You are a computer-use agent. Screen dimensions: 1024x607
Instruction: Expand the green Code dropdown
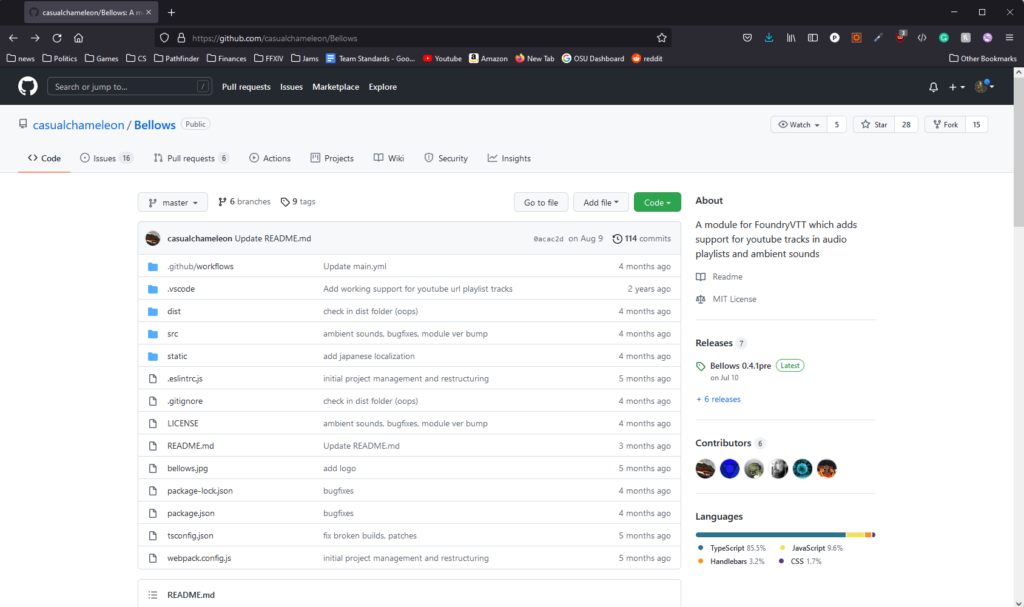[x=657, y=202]
